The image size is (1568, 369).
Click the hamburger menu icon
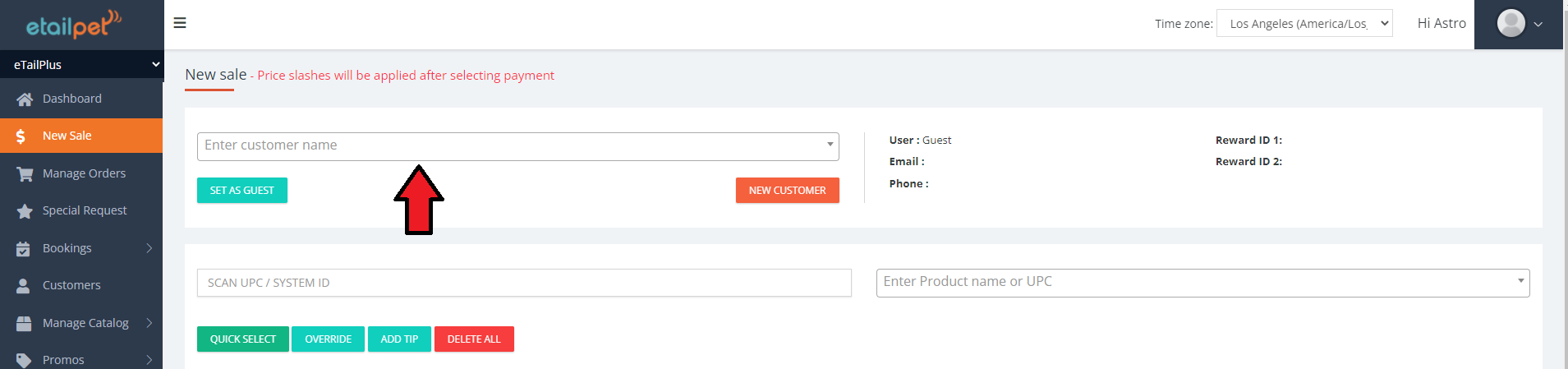click(x=180, y=23)
